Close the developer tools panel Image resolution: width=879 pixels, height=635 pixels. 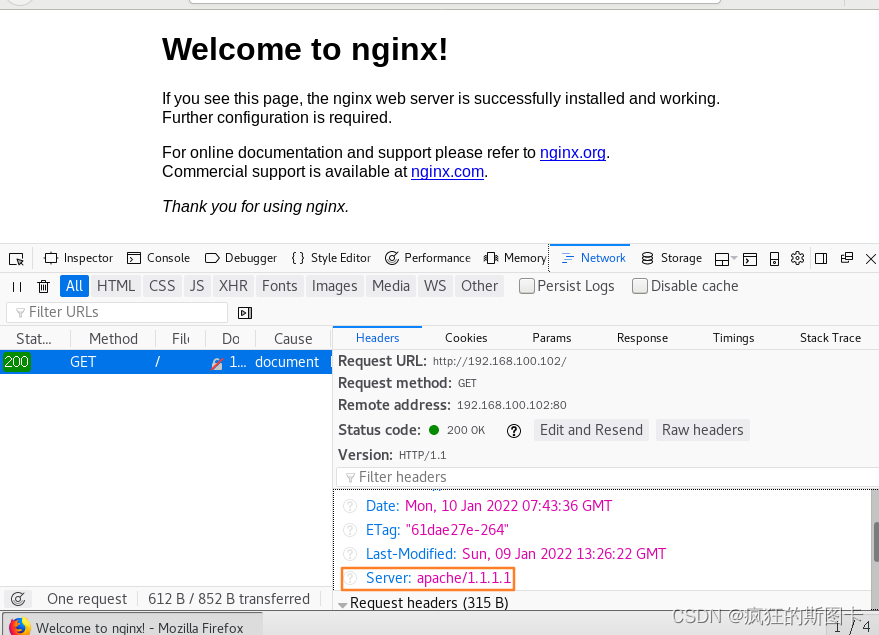[x=871, y=258]
